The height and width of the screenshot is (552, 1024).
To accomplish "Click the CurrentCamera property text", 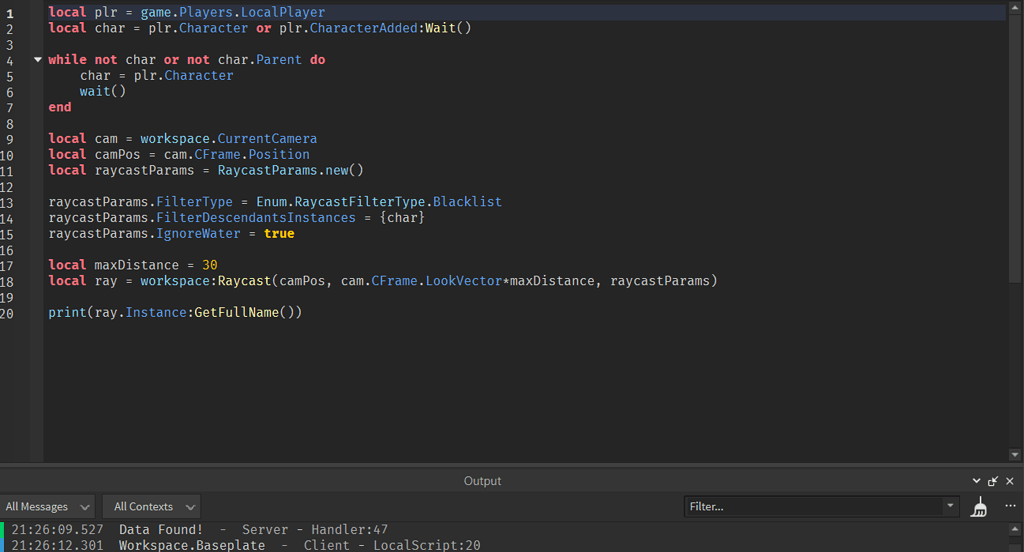I will (267, 138).
